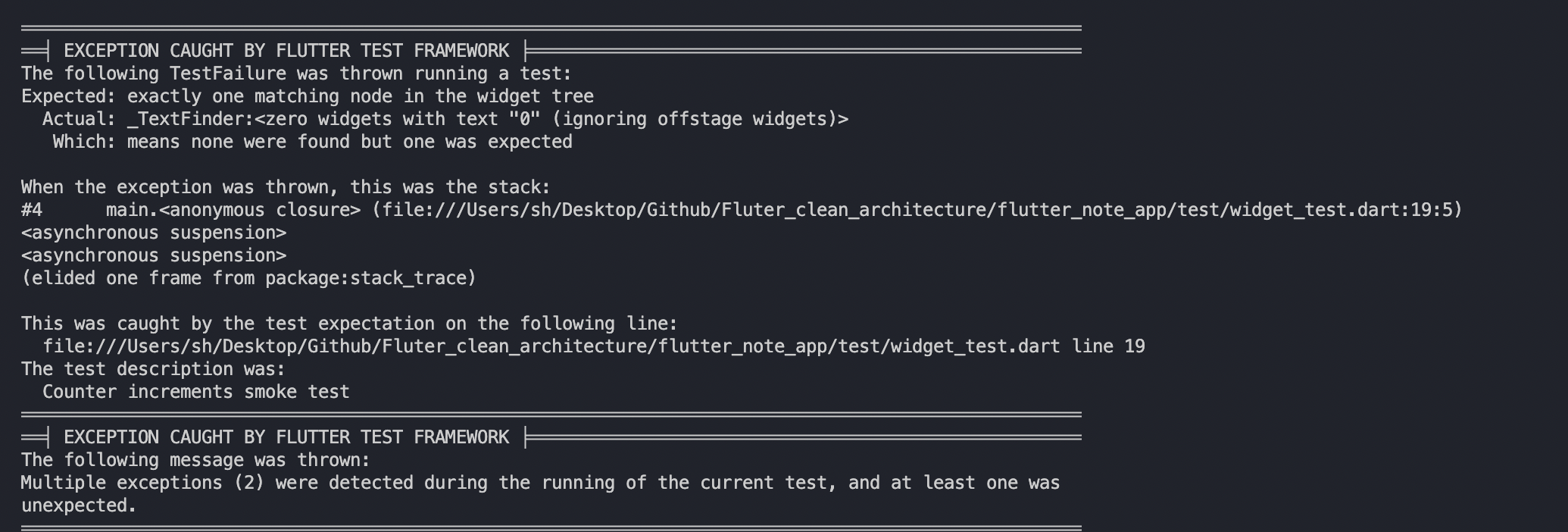1568x532 pixels.
Task: Select 'This was caught by the test expectation' line
Action: pos(348,324)
